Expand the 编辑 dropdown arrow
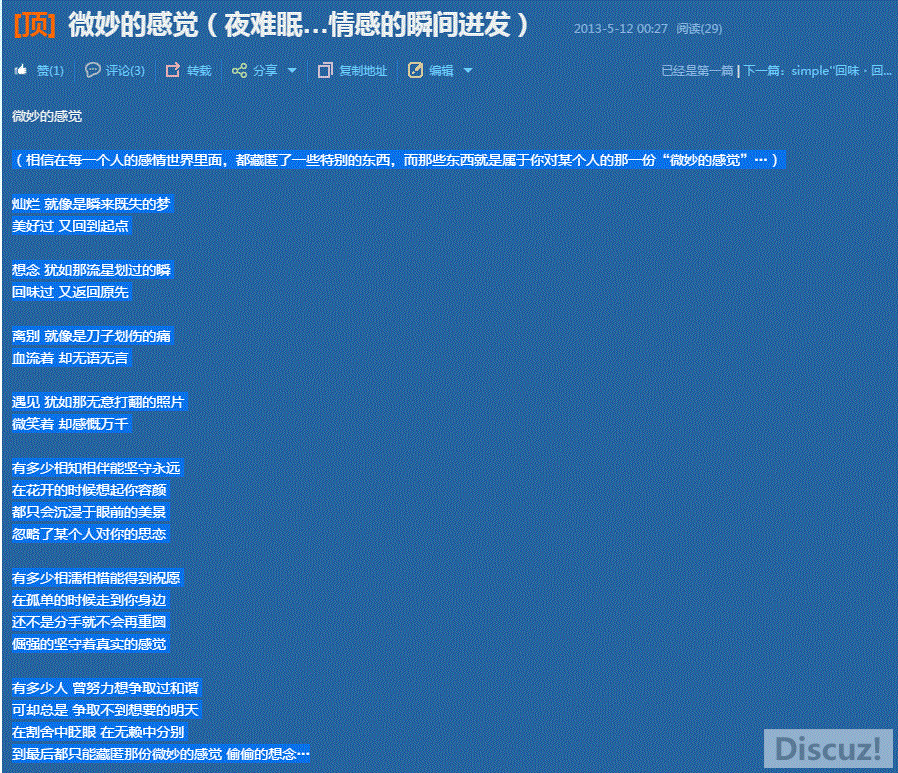The image size is (898, 773). pos(468,70)
